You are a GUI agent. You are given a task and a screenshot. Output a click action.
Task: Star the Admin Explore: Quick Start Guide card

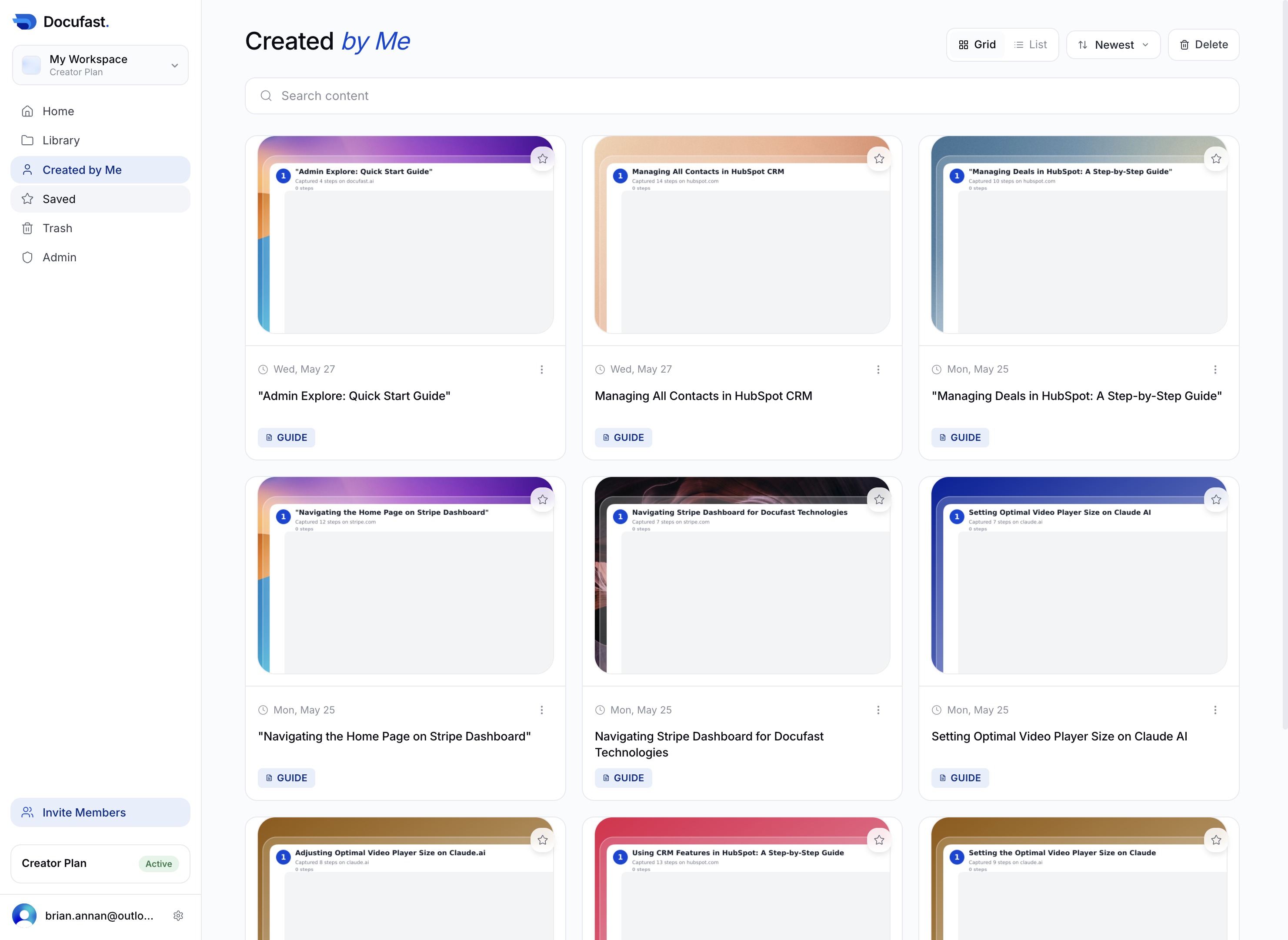pyautogui.click(x=542, y=159)
